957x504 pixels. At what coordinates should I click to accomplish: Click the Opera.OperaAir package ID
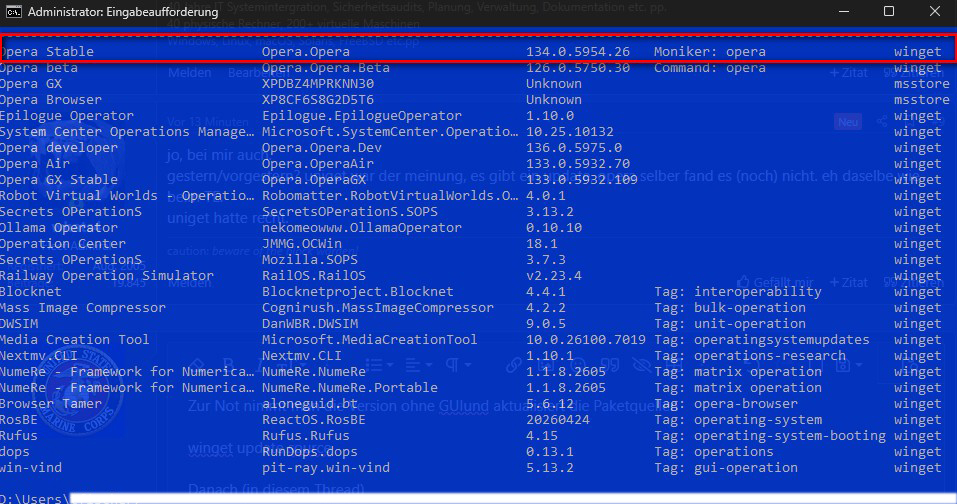pos(318,164)
